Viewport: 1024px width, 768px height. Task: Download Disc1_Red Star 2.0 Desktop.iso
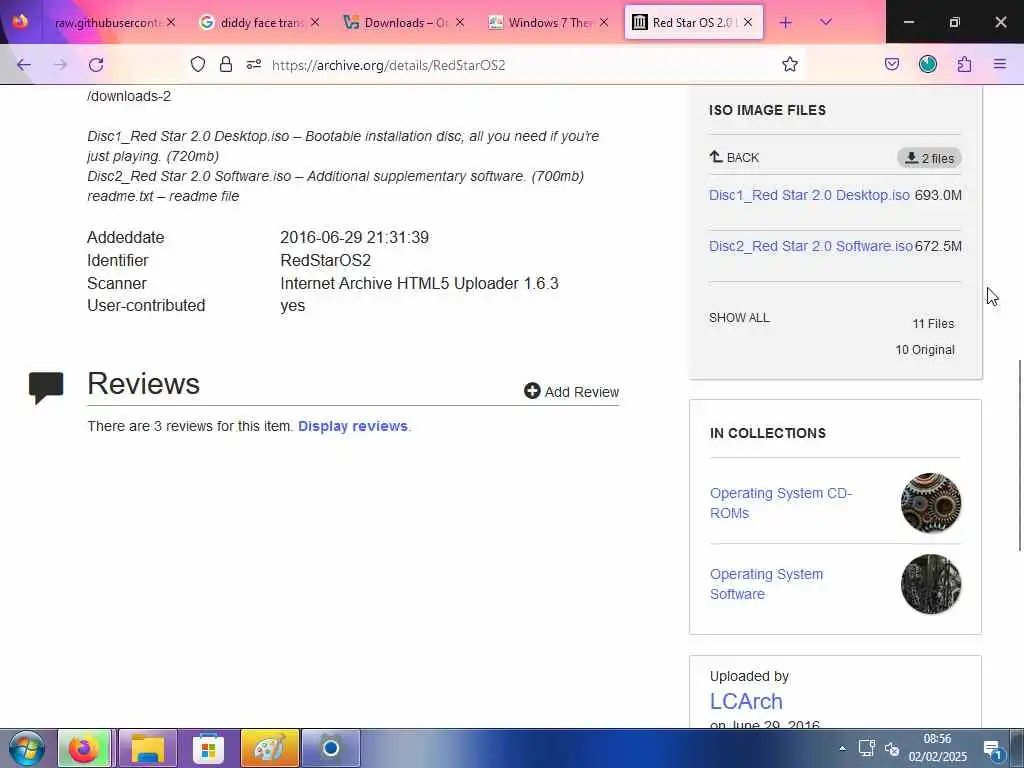coord(809,195)
